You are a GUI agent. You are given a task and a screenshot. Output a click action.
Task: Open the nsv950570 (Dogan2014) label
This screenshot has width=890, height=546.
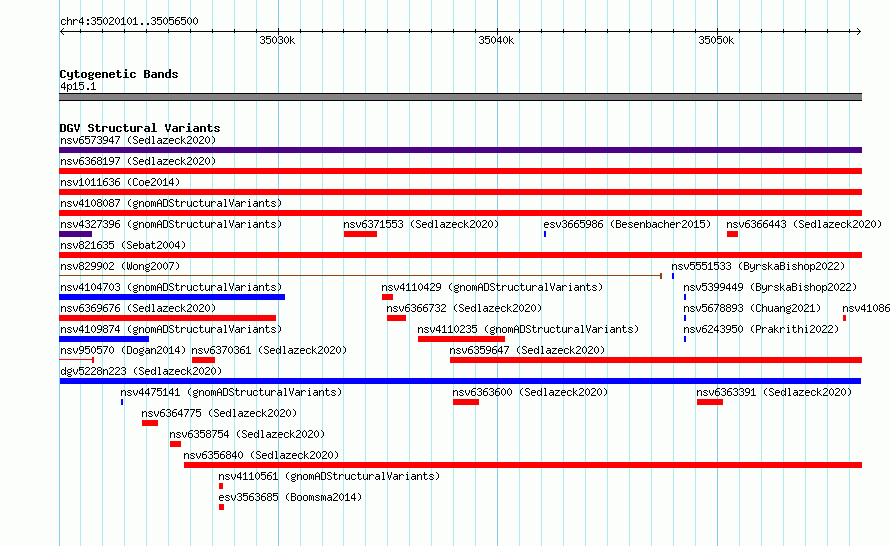pos(123,350)
